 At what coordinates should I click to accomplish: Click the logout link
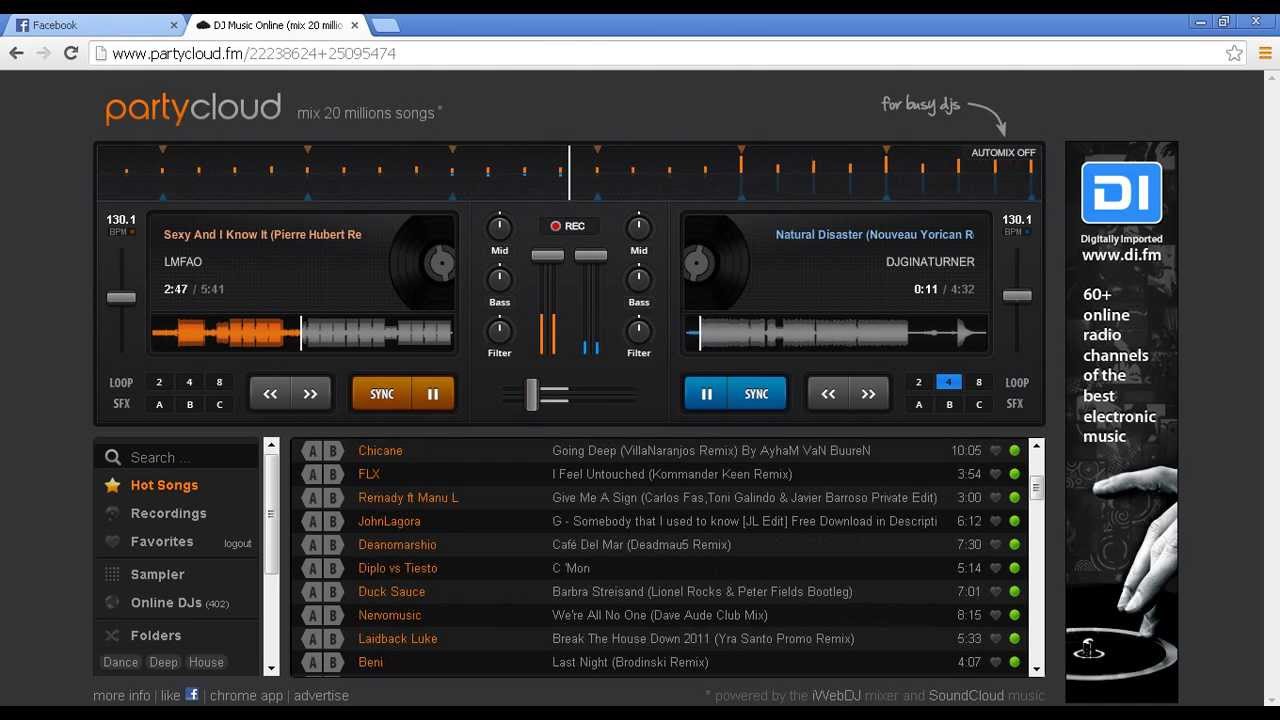click(x=238, y=544)
